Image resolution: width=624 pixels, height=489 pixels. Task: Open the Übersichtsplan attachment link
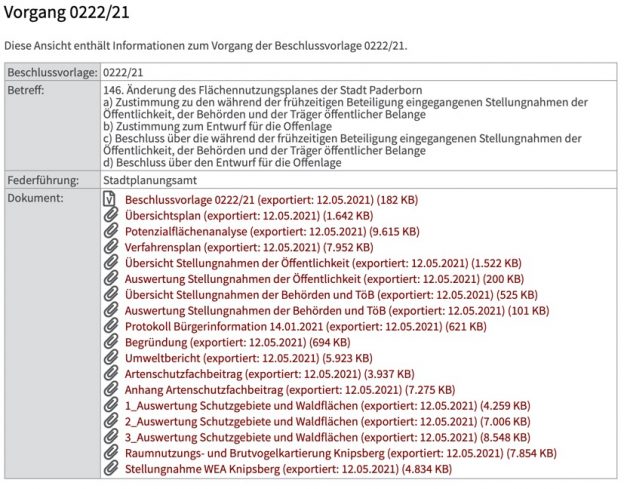pos(249,216)
